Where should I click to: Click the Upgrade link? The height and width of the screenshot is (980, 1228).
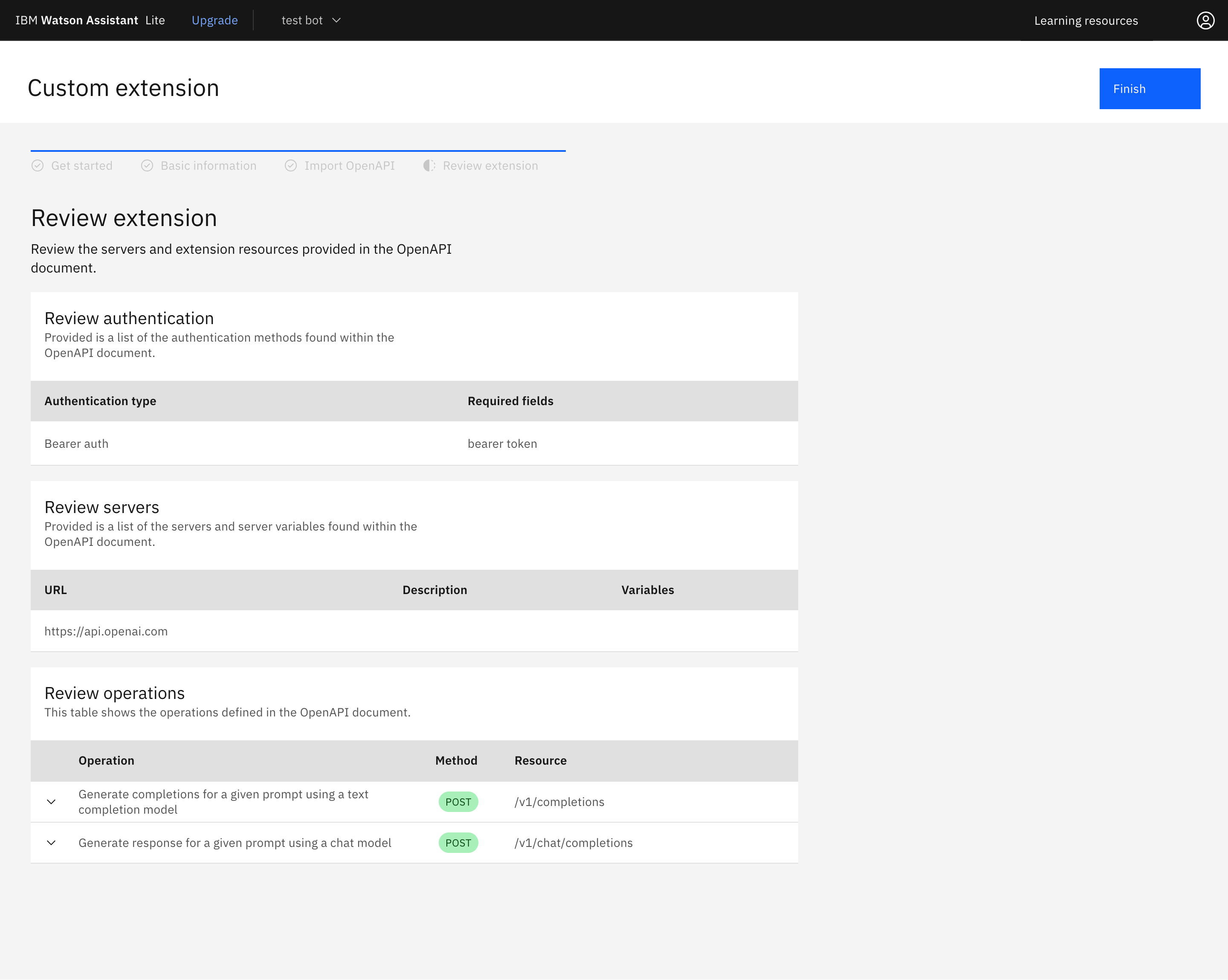click(x=215, y=20)
